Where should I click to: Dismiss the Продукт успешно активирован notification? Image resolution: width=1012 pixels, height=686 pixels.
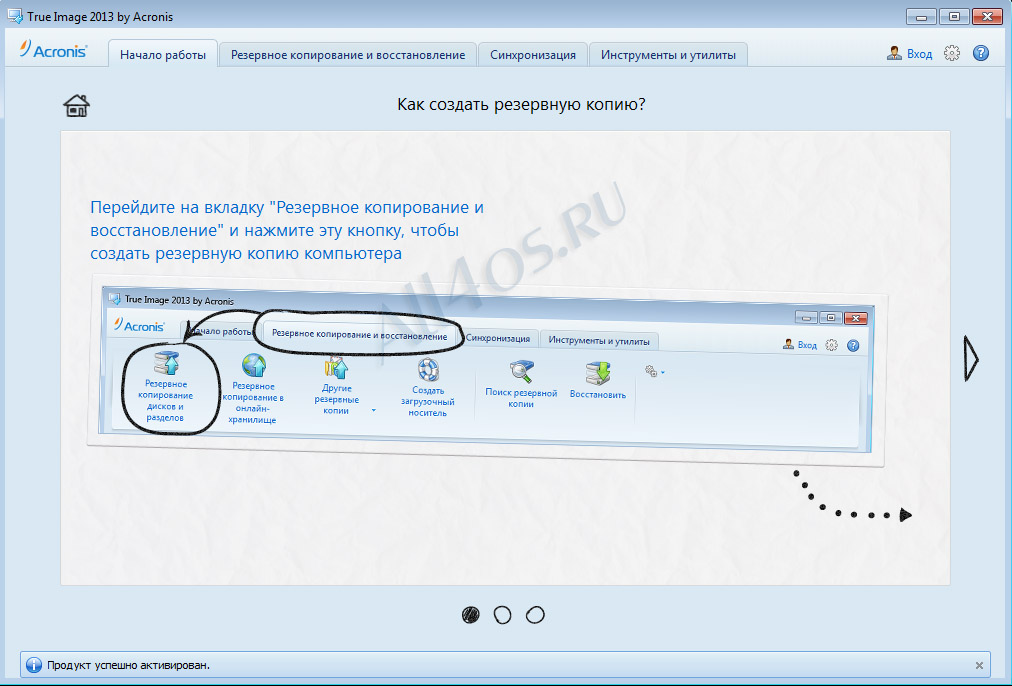979,665
